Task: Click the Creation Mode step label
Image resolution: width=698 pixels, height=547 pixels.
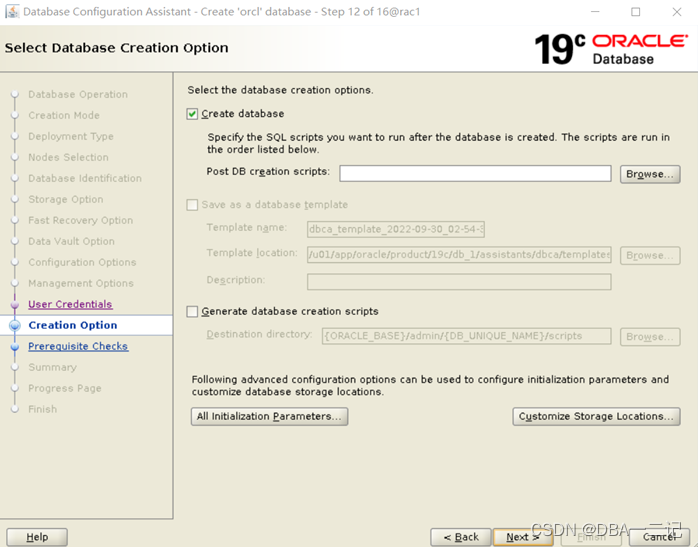Action: (x=64, y=115)
